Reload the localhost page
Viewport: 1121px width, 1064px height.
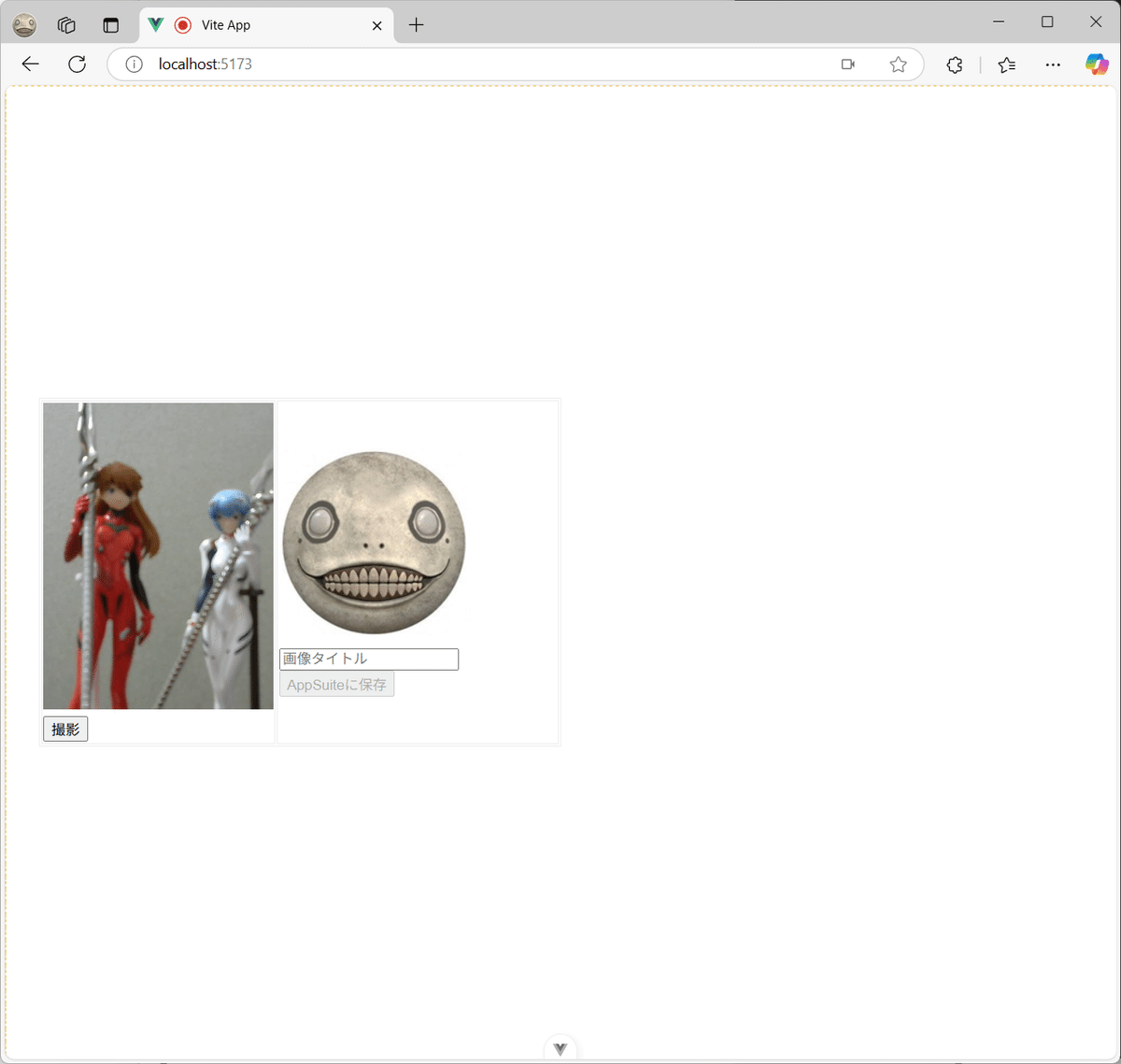tap(77, 64)
